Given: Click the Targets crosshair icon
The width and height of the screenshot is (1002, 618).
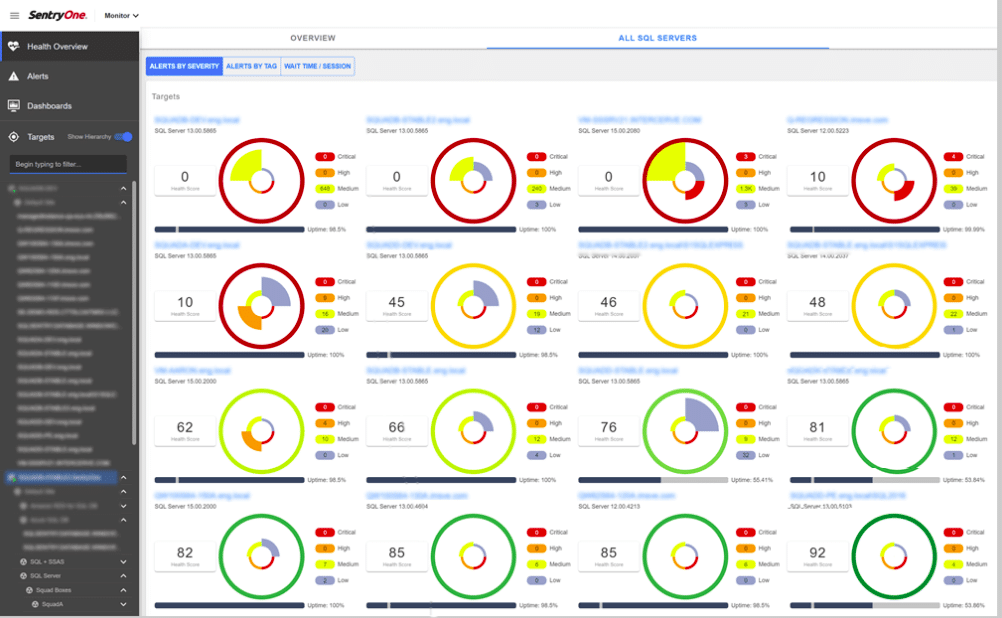Looking at the screenshot, I should [x=13, y=137].
